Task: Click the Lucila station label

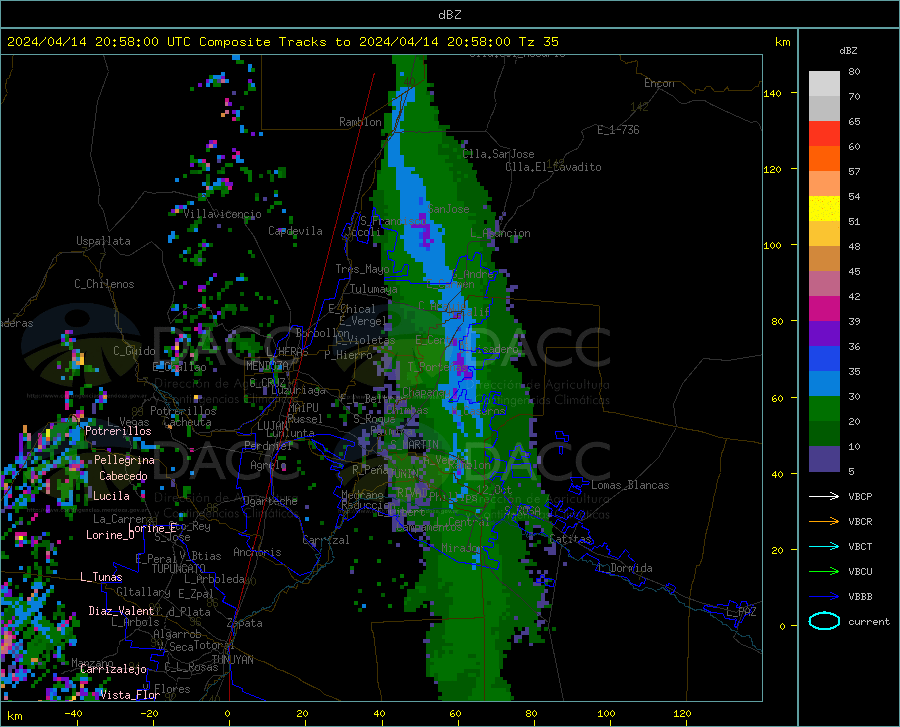Action: pyautogui.click(x=111, y=496)
